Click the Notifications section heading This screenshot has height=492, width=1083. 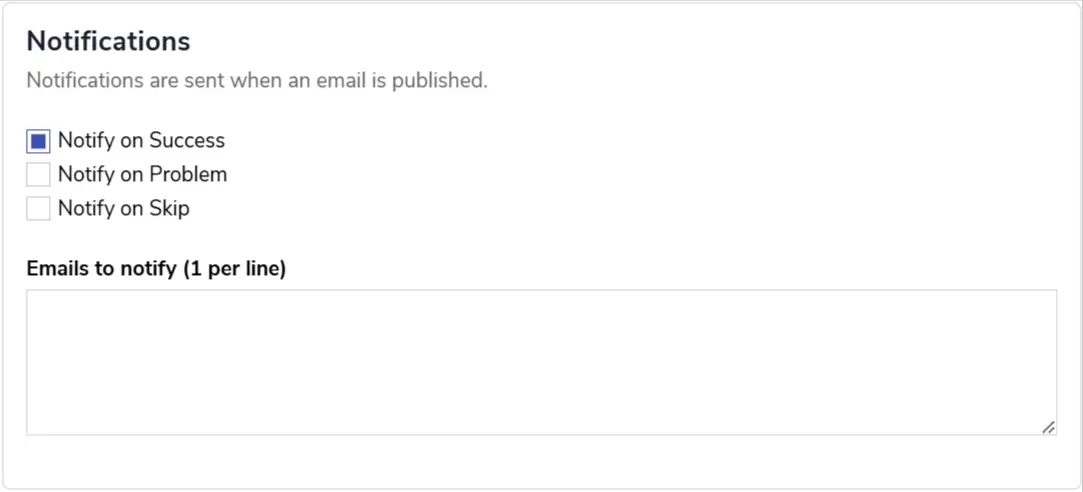pos(108,42)
